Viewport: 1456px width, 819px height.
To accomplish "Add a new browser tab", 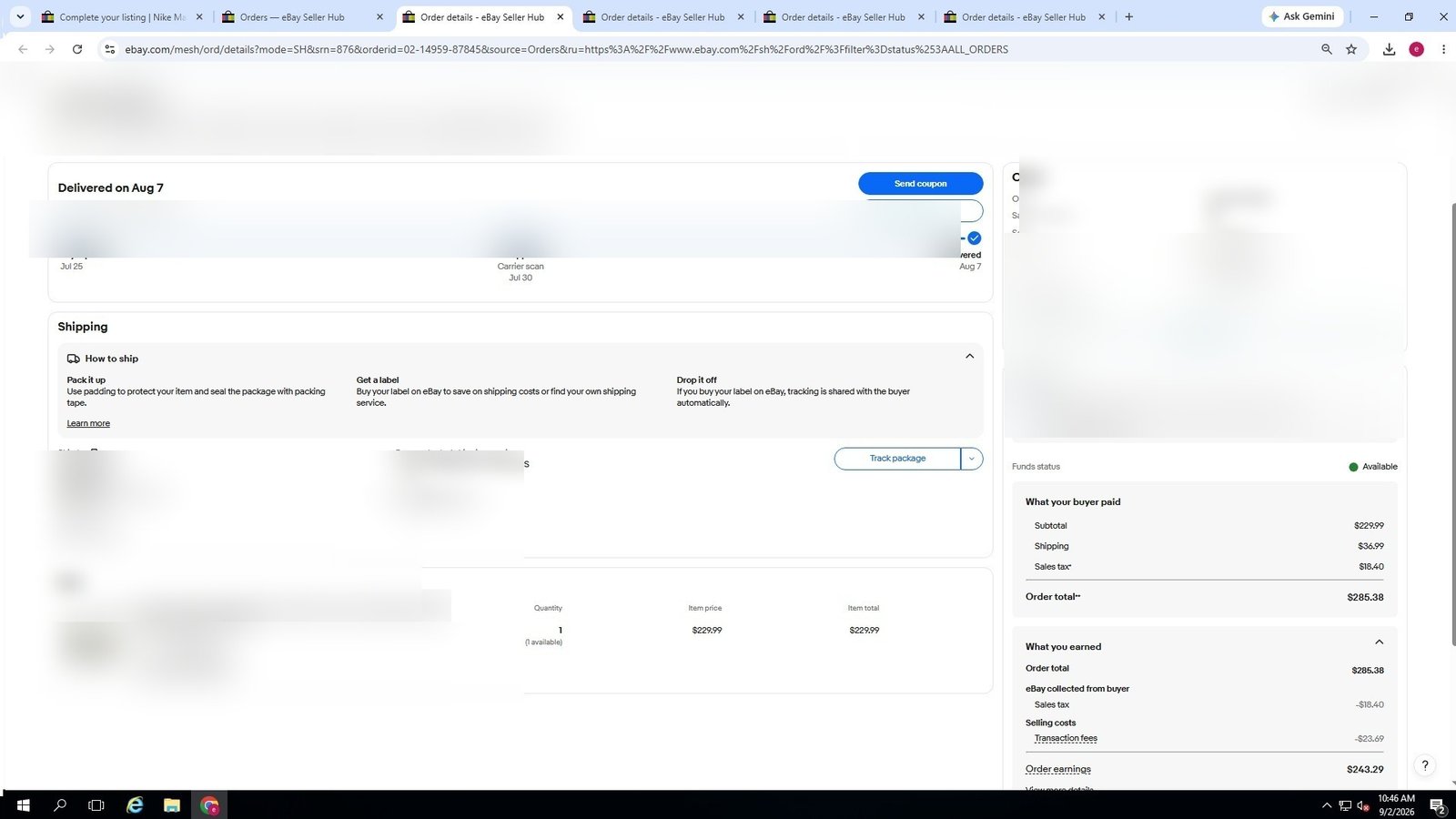I will [1129, 16].
